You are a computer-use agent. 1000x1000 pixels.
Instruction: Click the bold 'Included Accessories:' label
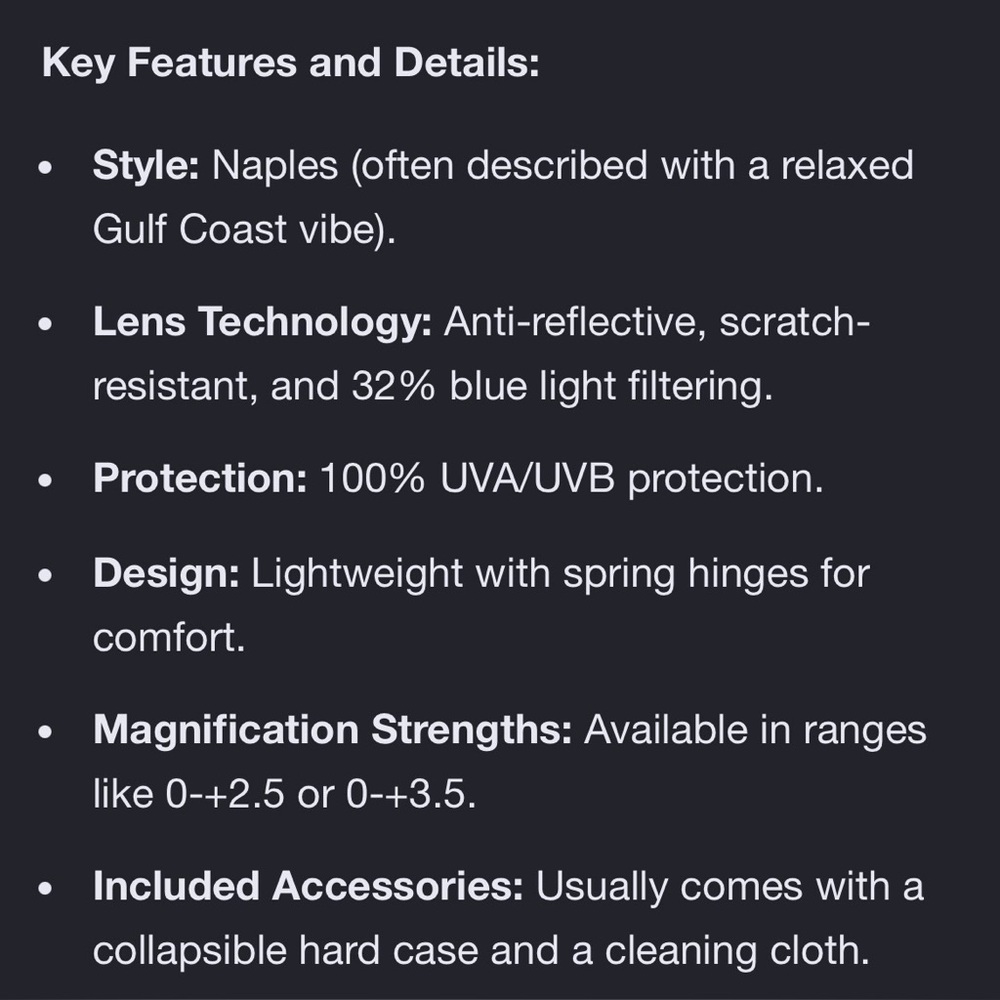tap(308, 886)
